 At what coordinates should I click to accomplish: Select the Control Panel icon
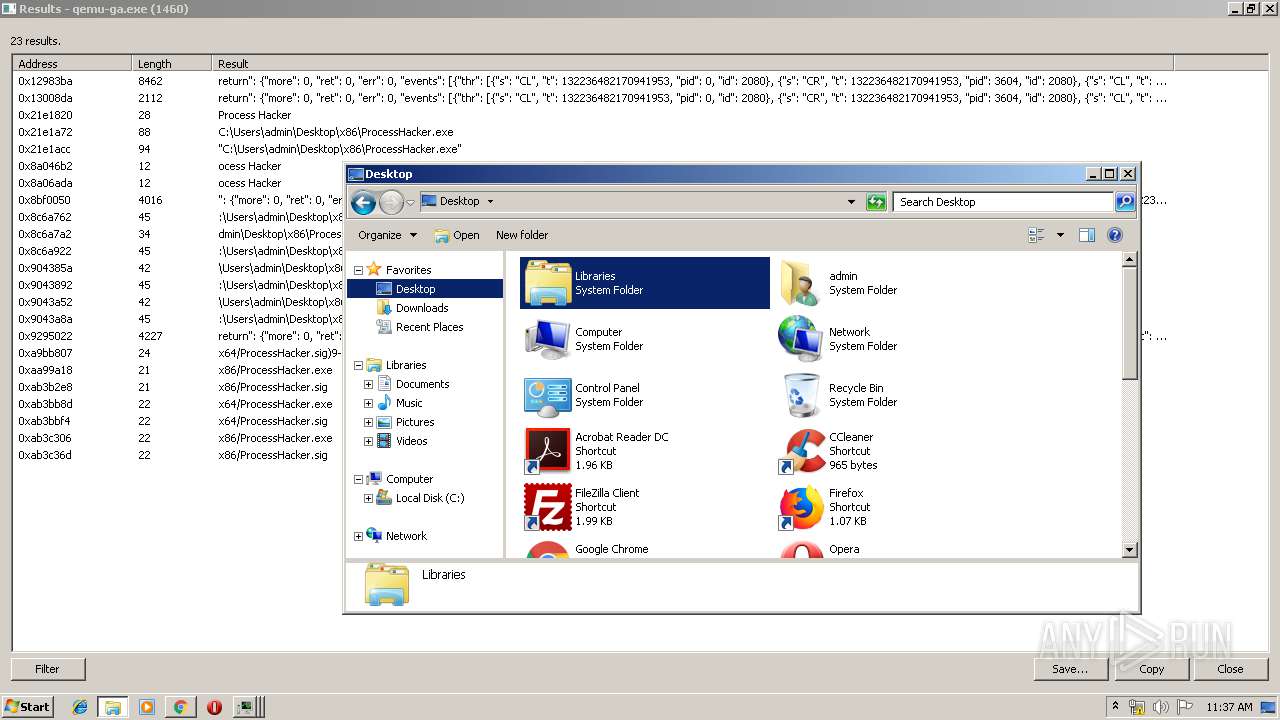click(547, 395)
